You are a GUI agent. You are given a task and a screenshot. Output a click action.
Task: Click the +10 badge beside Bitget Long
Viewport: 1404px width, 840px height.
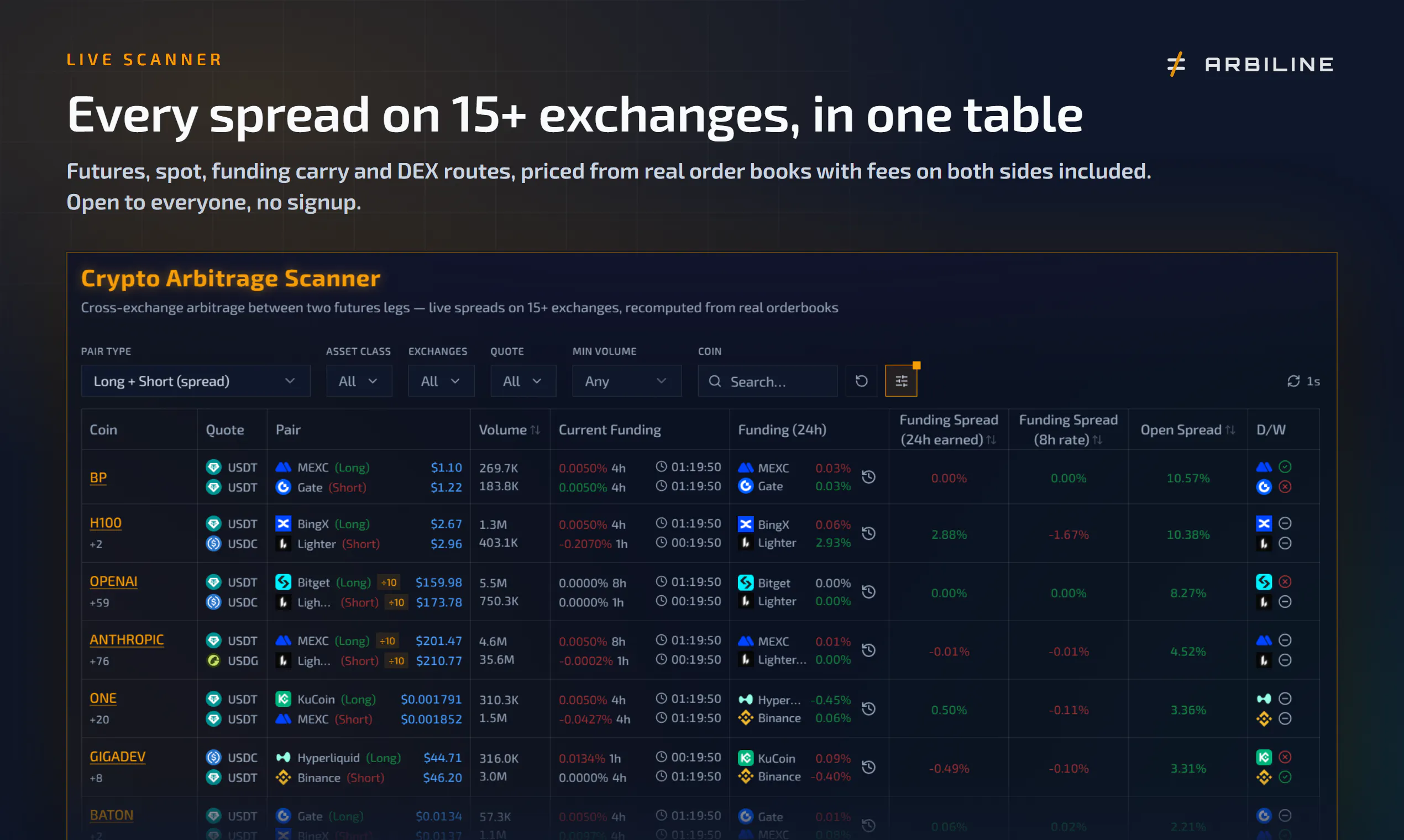[389, 582]
